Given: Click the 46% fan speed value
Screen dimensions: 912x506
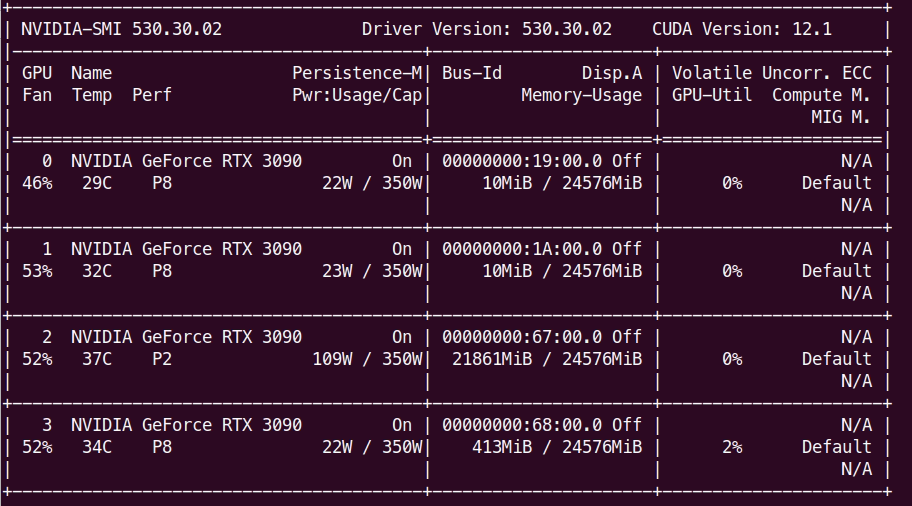Looking at the screenshot, I should (x=37, y=183).
